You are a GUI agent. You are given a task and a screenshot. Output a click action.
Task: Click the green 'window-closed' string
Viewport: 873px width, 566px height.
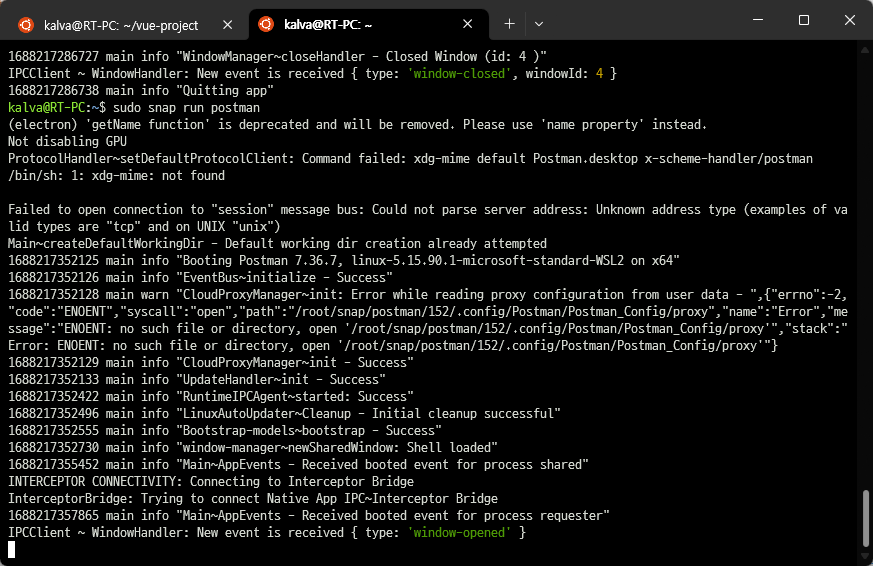point(459,73)
